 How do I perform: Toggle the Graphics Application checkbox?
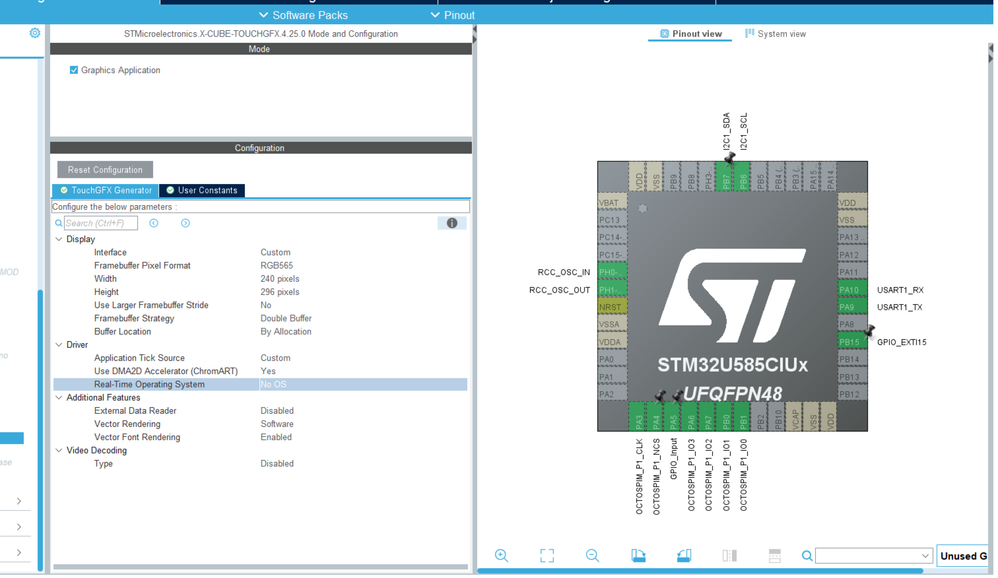click(x=74, y=70)
